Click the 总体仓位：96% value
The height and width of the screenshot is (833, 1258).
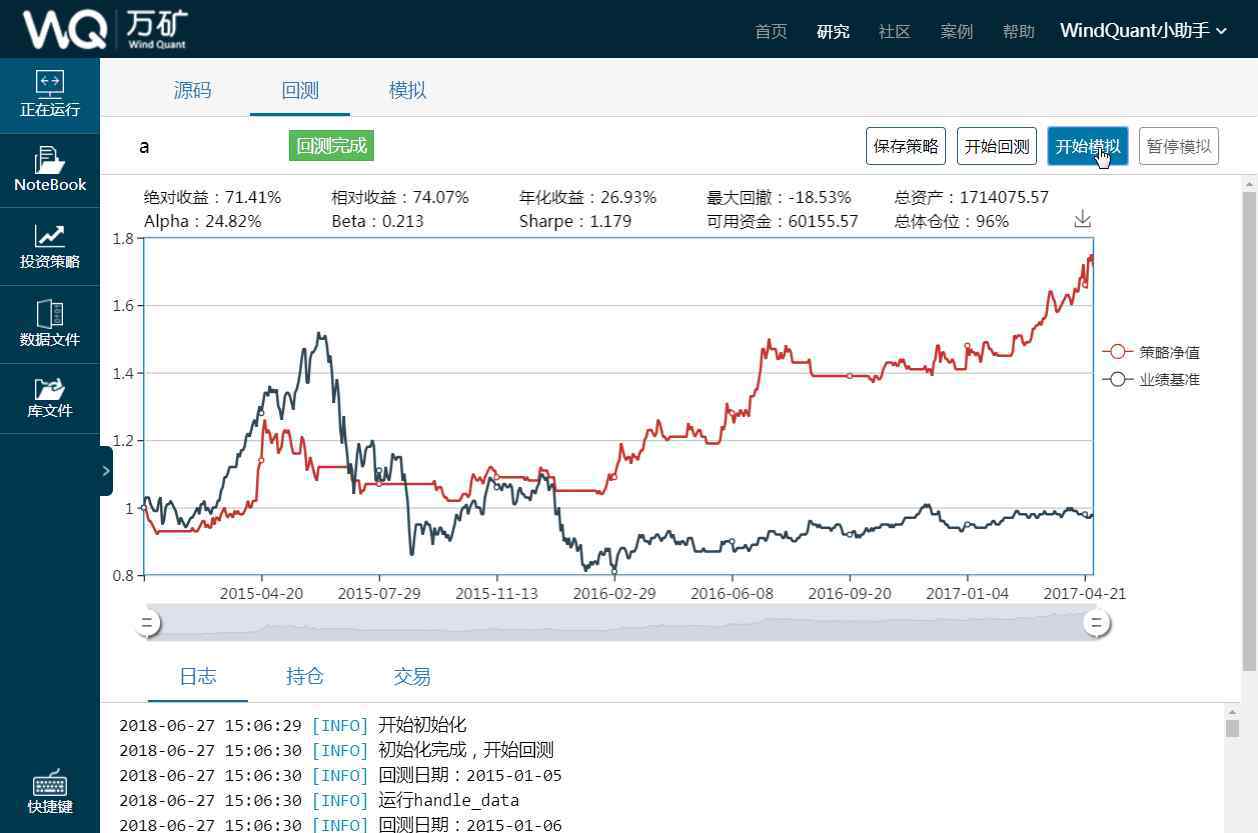(951, 221)
